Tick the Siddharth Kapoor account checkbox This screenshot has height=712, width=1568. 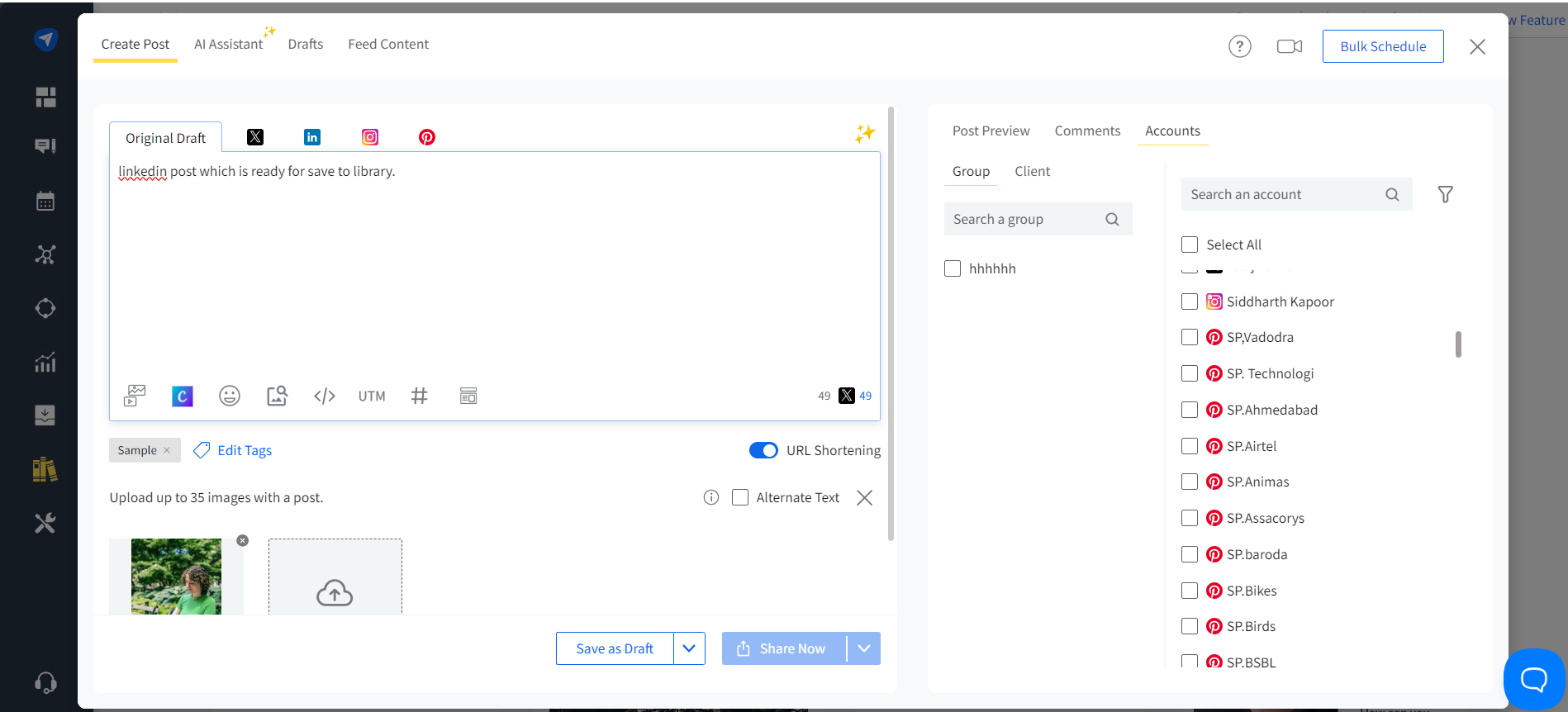click(x=1190, y=301)
